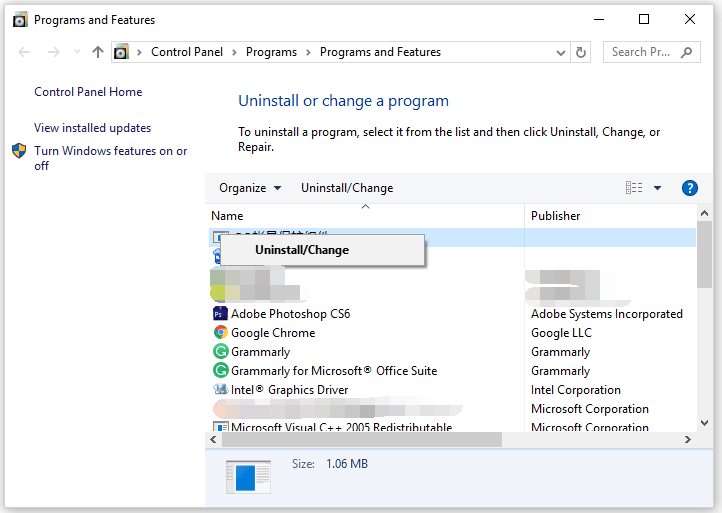The image size is (722, 513).
Task: Click the Control Panel breadcrumb
Action: pyautogui.click(x=187, y=52)
